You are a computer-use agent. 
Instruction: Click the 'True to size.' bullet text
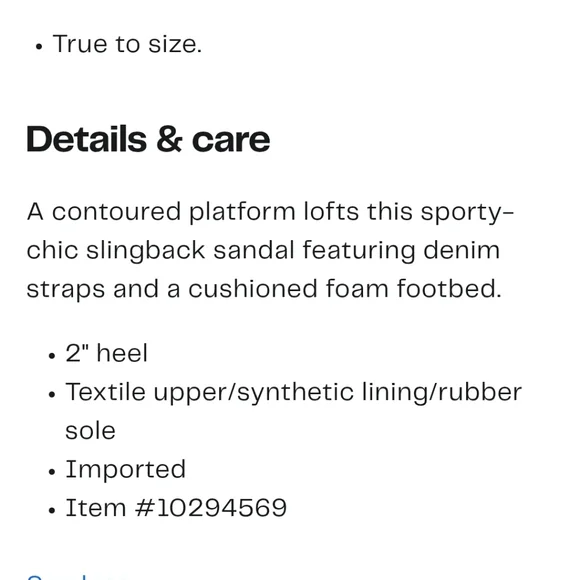127,44
